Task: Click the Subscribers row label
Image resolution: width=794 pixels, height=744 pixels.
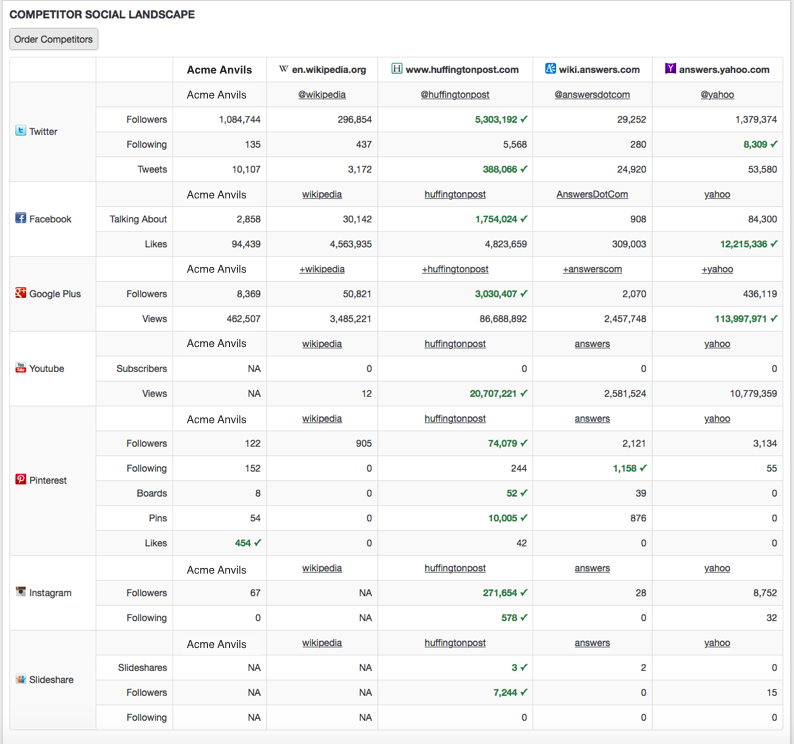Action: (142, 369)
